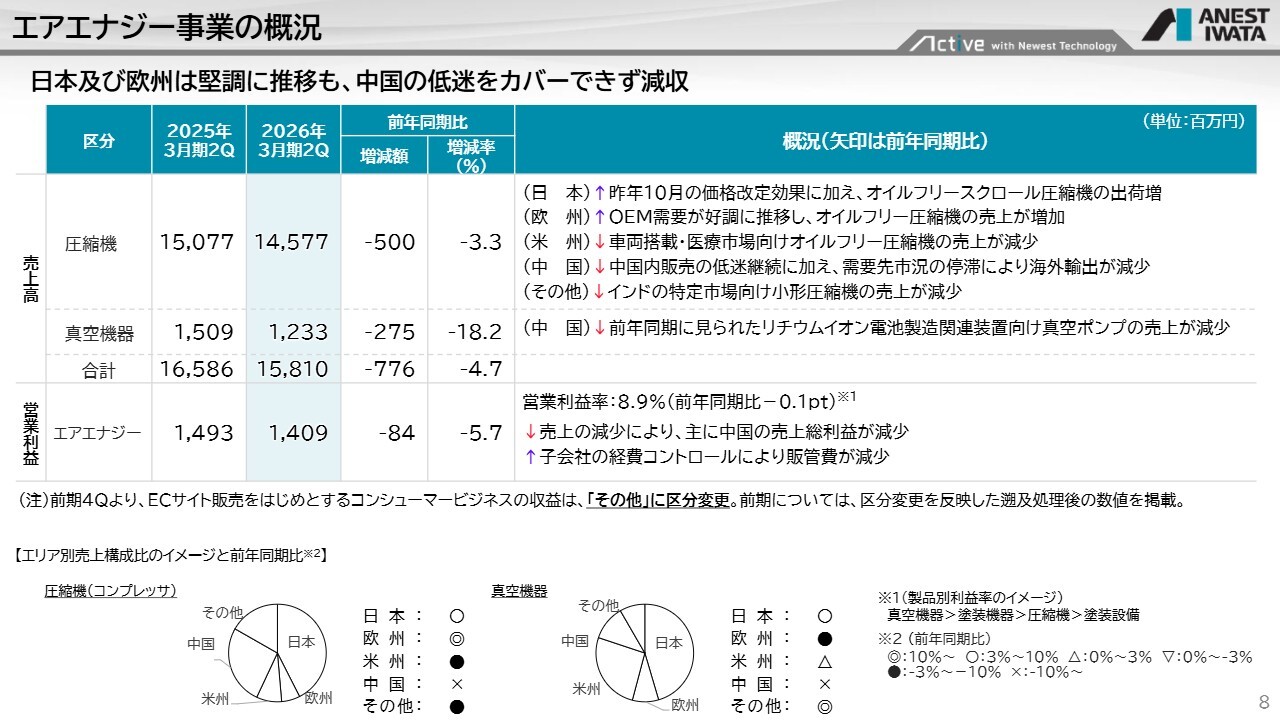The height and width of the screenshot is (720, 1280).
Task: Click the × mark beside compressor 中国
Action: tap(456, 684)
